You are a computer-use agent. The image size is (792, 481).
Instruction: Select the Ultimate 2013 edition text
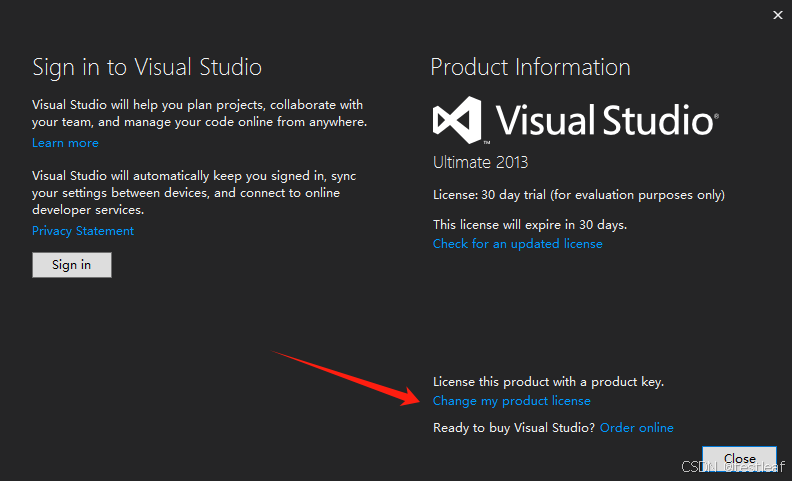point(480,162)
